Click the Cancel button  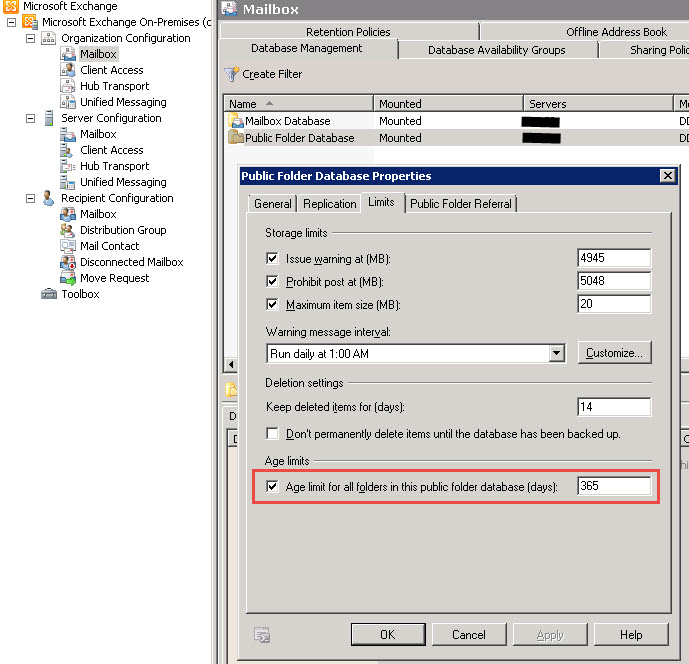[x=469, y=635]
